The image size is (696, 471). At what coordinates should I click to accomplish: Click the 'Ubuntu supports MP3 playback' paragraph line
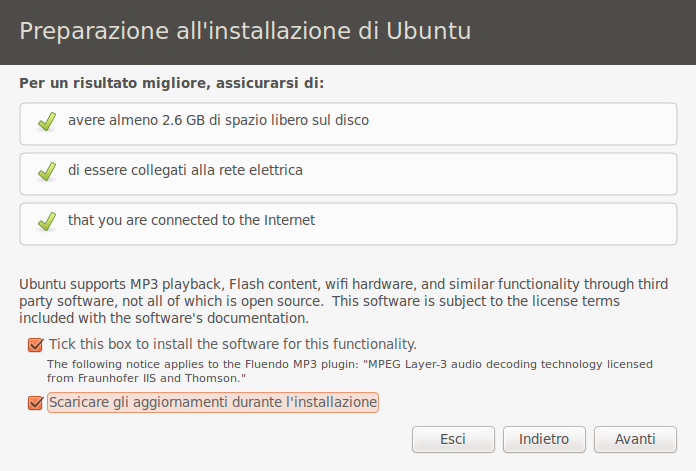340,284
